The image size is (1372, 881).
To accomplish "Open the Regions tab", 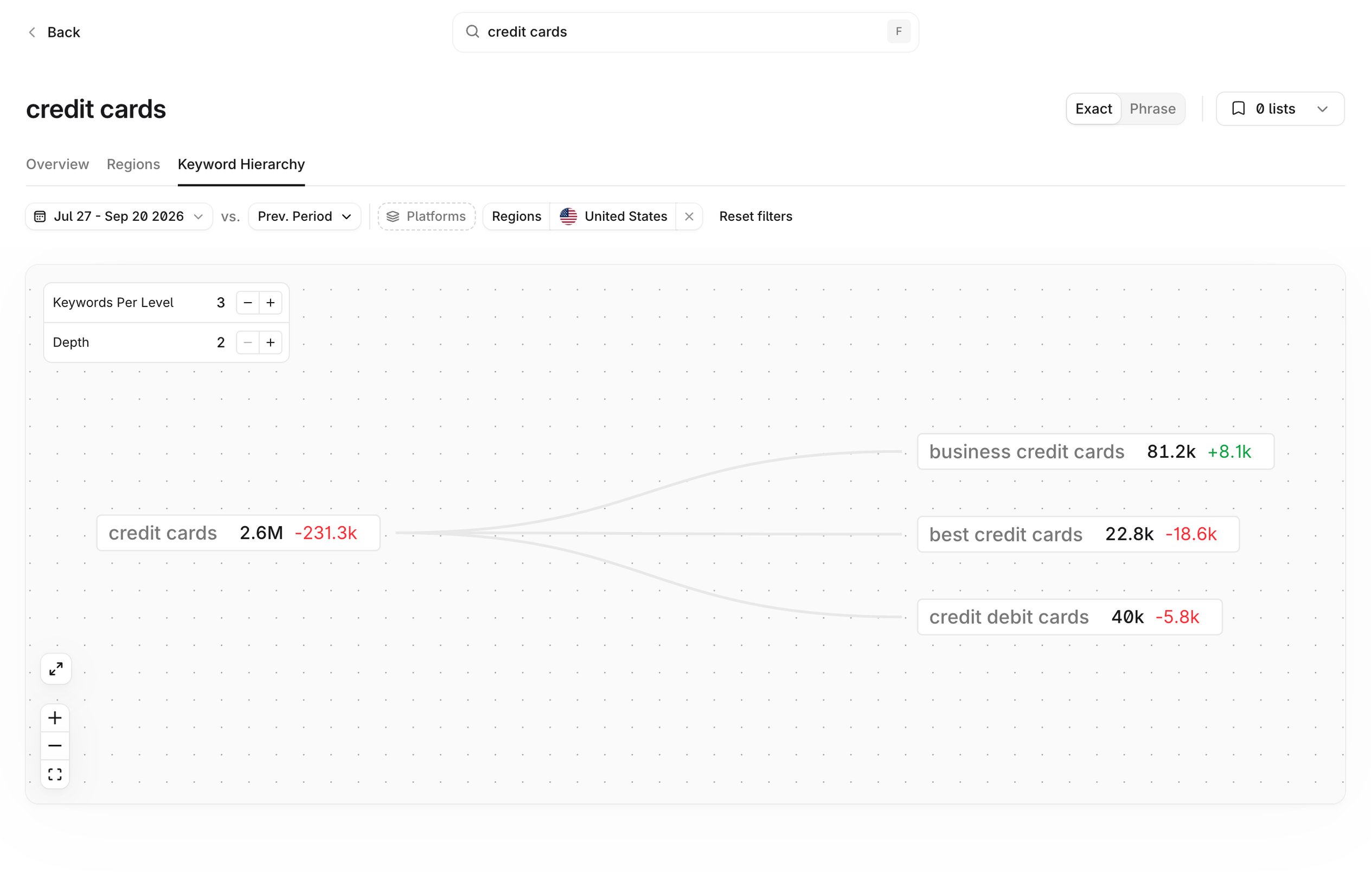I will (133, 164).
